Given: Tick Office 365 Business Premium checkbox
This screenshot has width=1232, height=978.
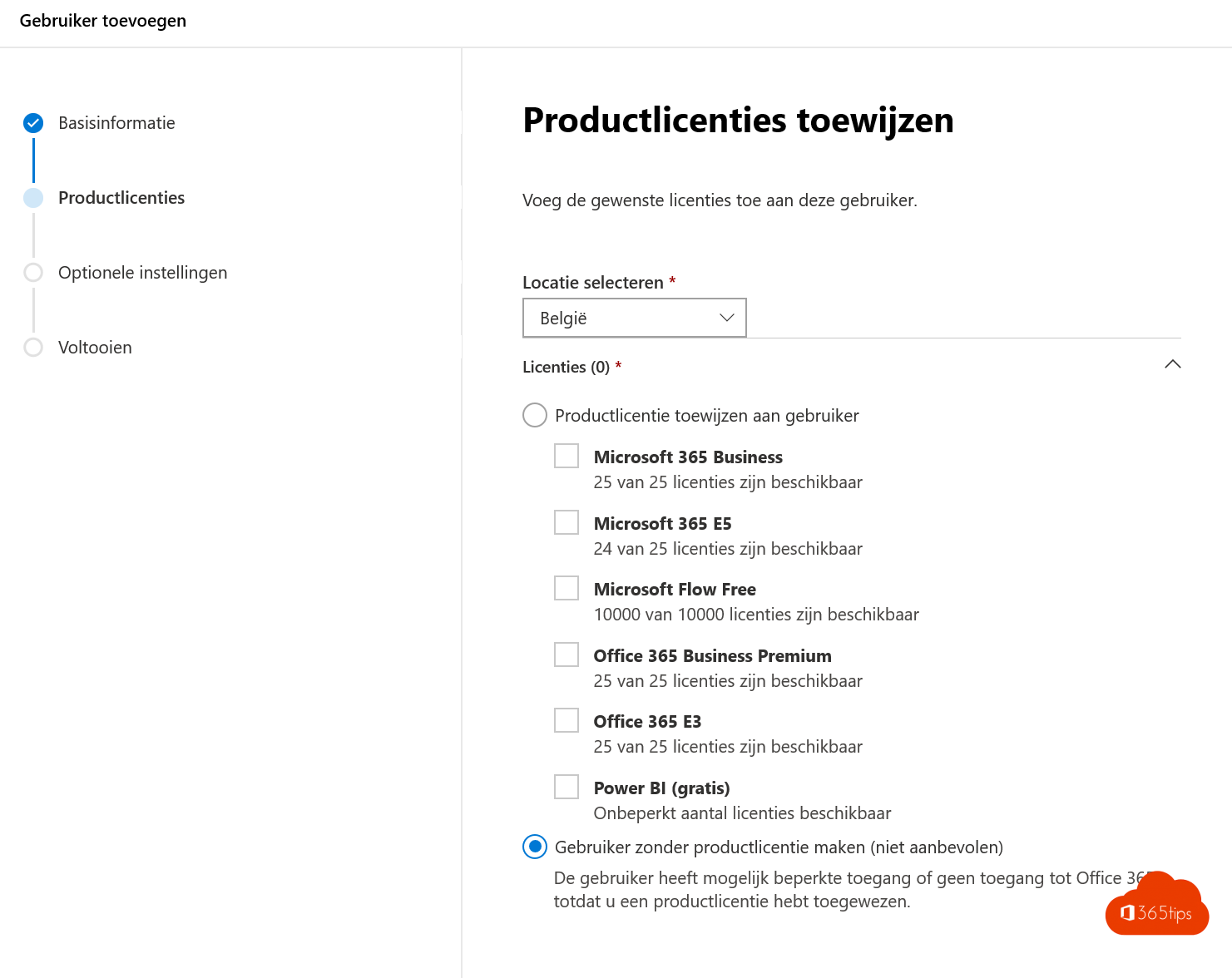Looking at the screenshot, I should (x=567, y=654).
